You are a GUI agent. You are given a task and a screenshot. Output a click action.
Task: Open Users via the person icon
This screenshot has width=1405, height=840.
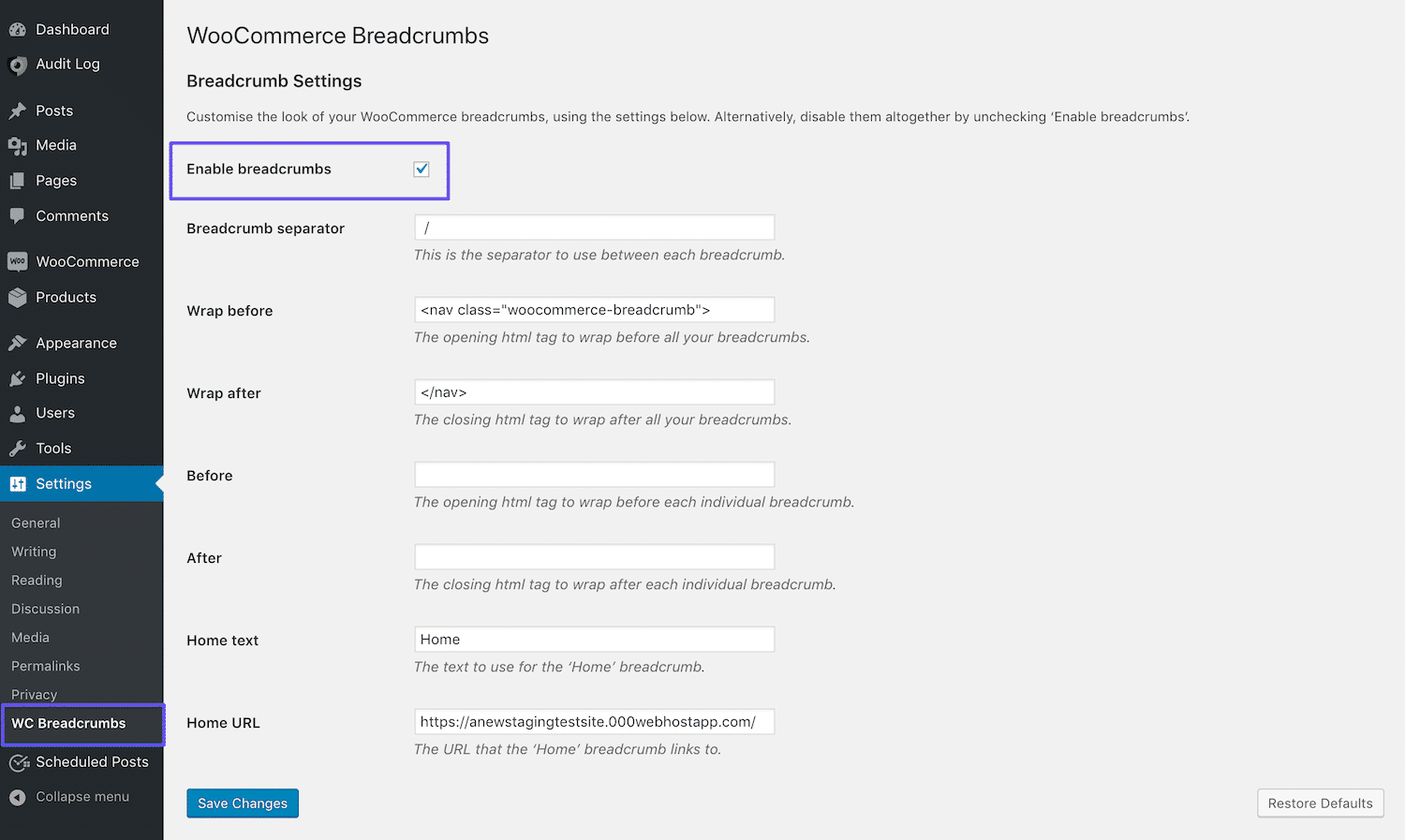[x=18, y=413]
